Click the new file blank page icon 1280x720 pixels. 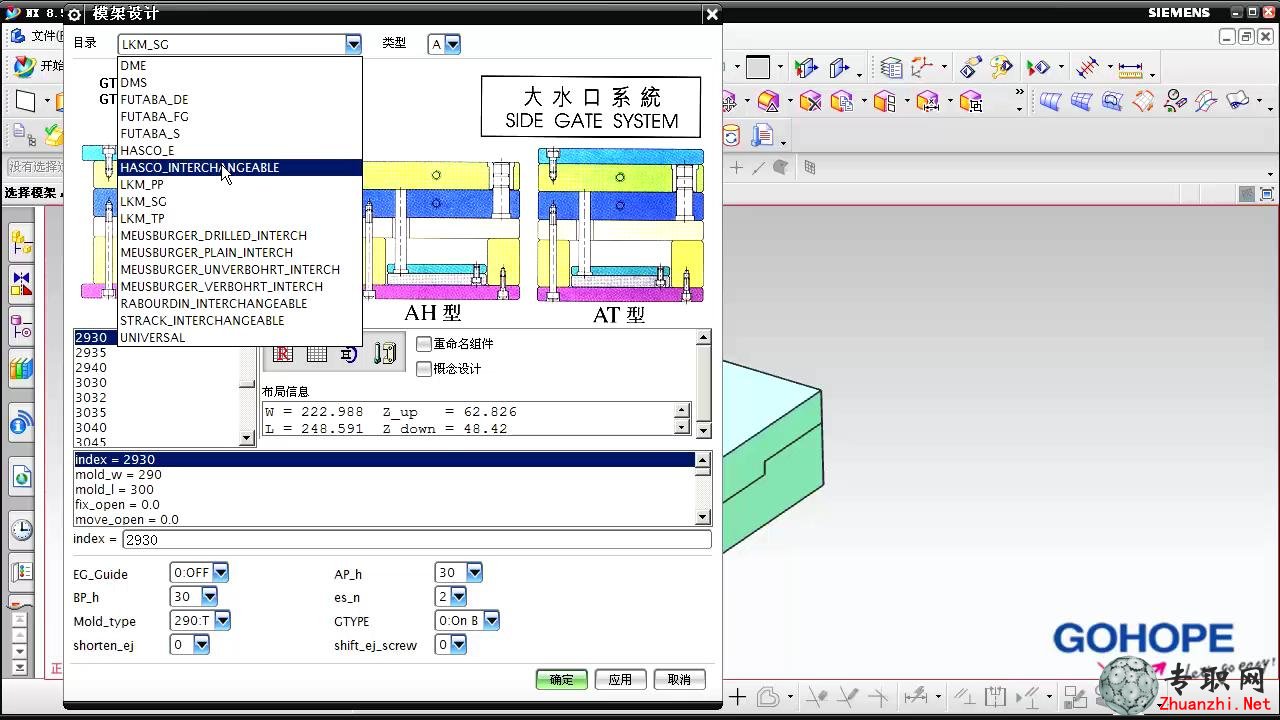coord(25,101)
